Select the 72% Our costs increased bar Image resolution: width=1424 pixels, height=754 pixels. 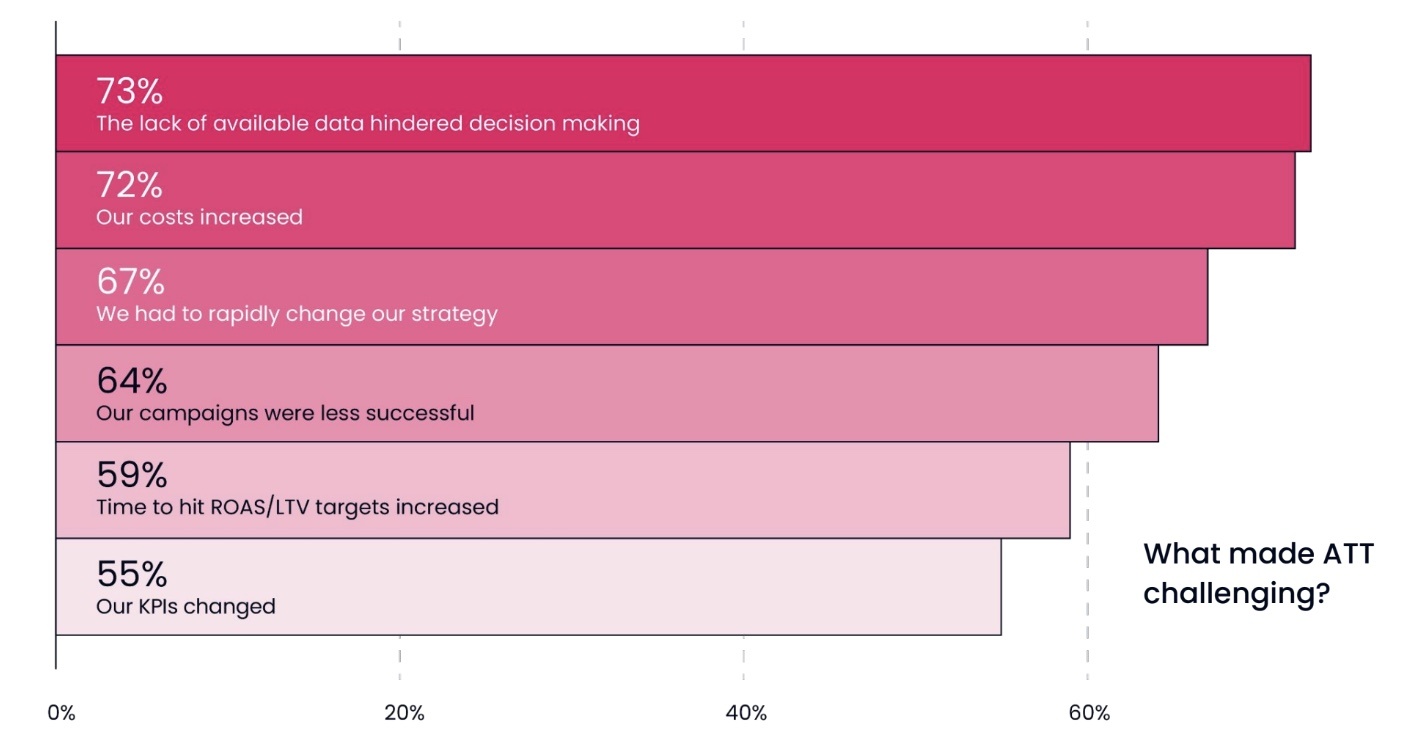click(x=675, y=200)
